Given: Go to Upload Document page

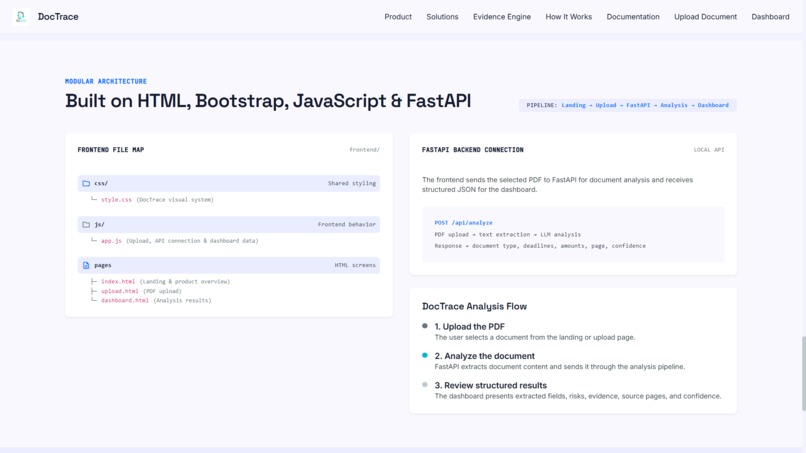Looking at the screenshot, I should [705, 16].
